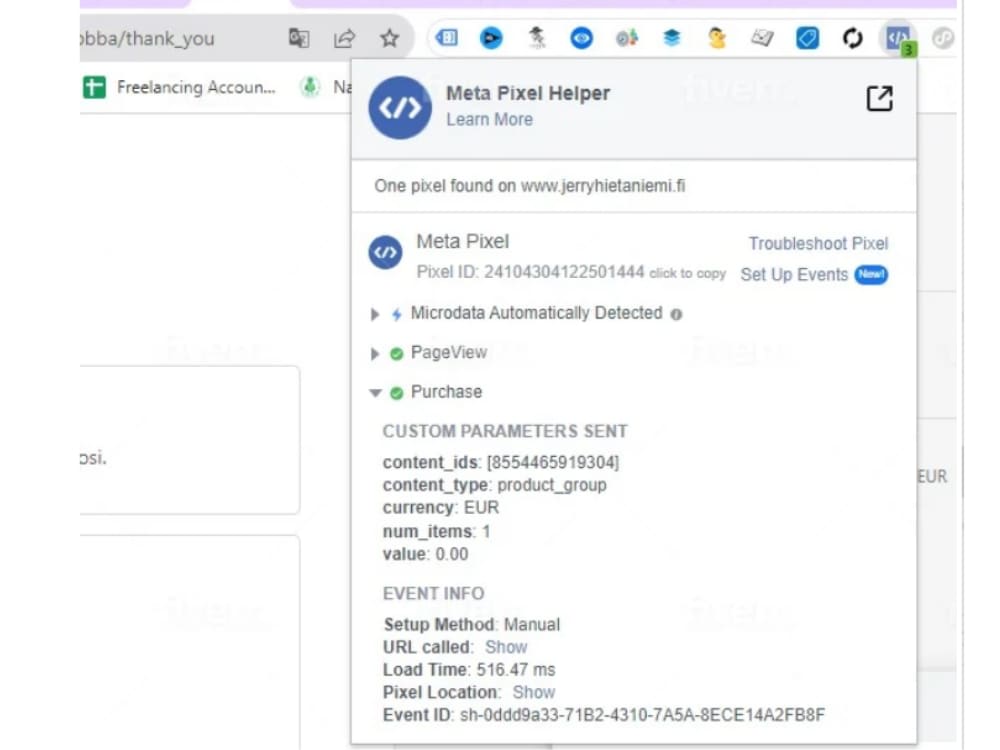Click the bookmark next to Freelancing Accounting
Image resolution: width=1000 pixels, height=750 pixels.
point(95,87)
